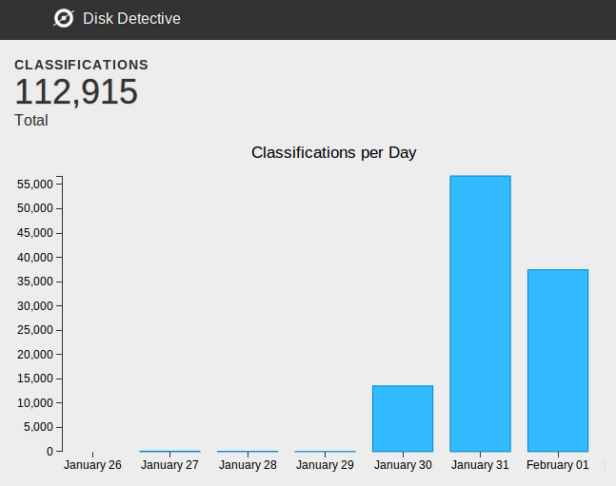Click the 40,000 y-axis label
Screen dimensions: 616x486
(x=35, y=257)
